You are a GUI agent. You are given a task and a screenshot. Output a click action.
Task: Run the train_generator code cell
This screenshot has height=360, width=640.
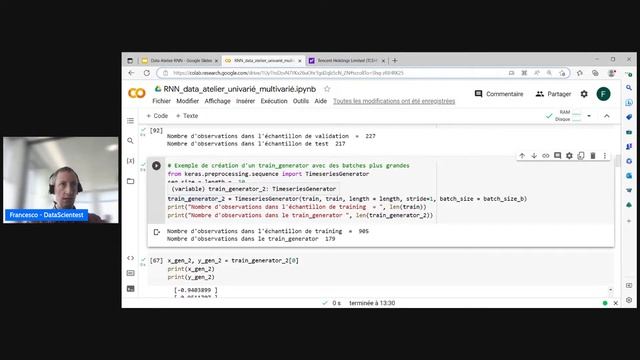(x=156, y=166)
